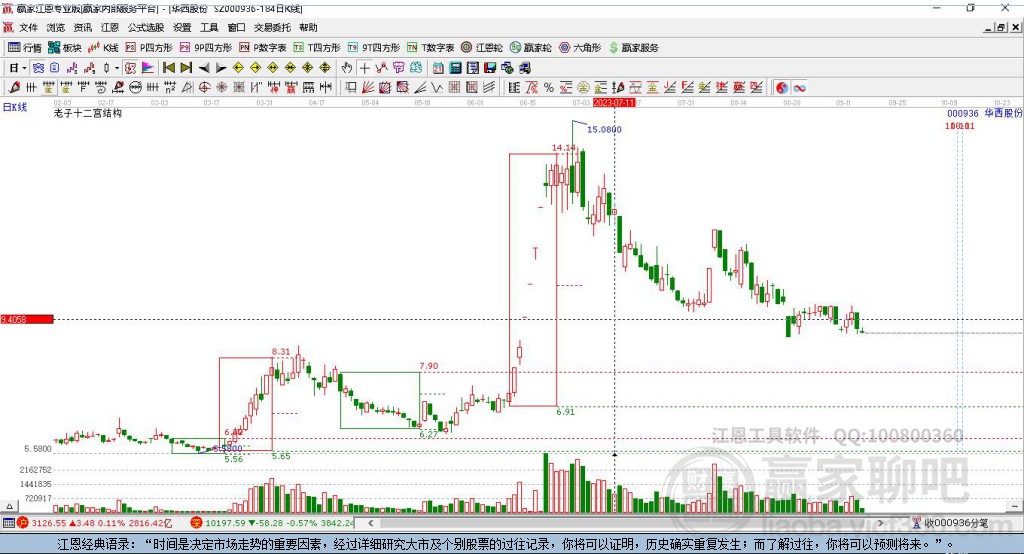Open the T数字表 tool
The image size is (1024, 554).
tap(430, 48)
